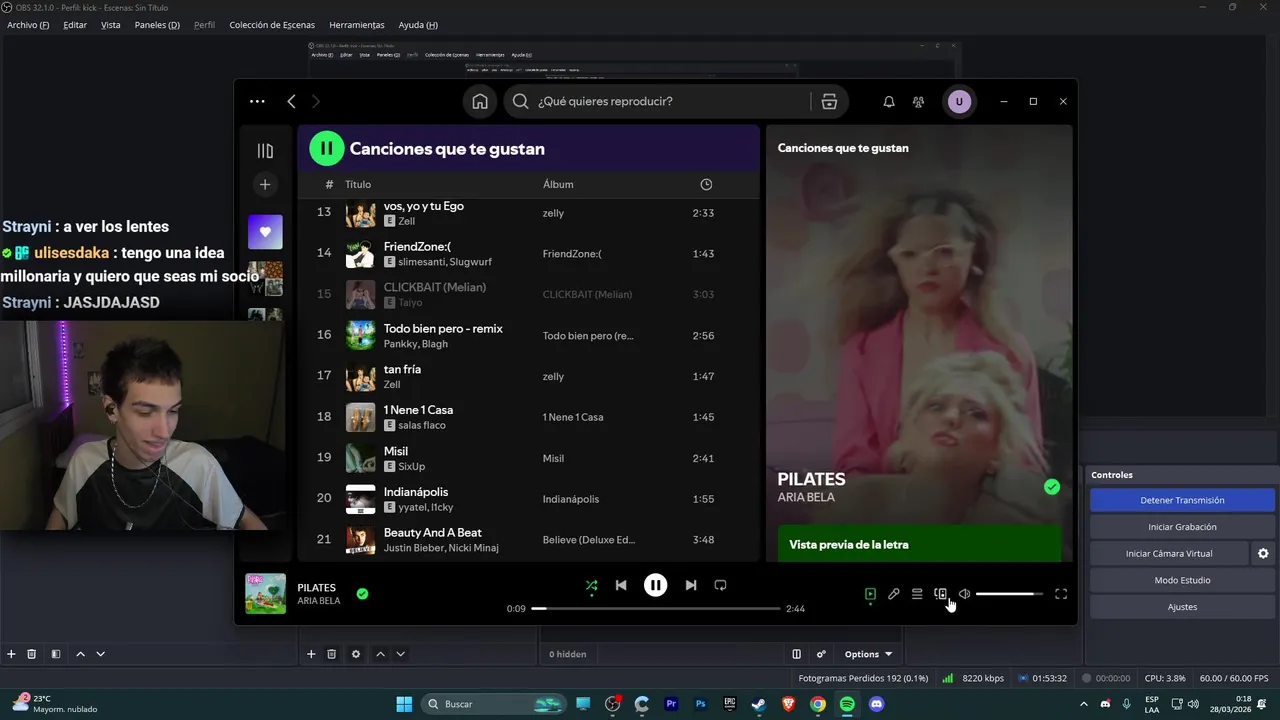This screenshot has height=720, width=1280.
Task: Mute Spotify with the speaker icon
Action: (x=964, y=594)
